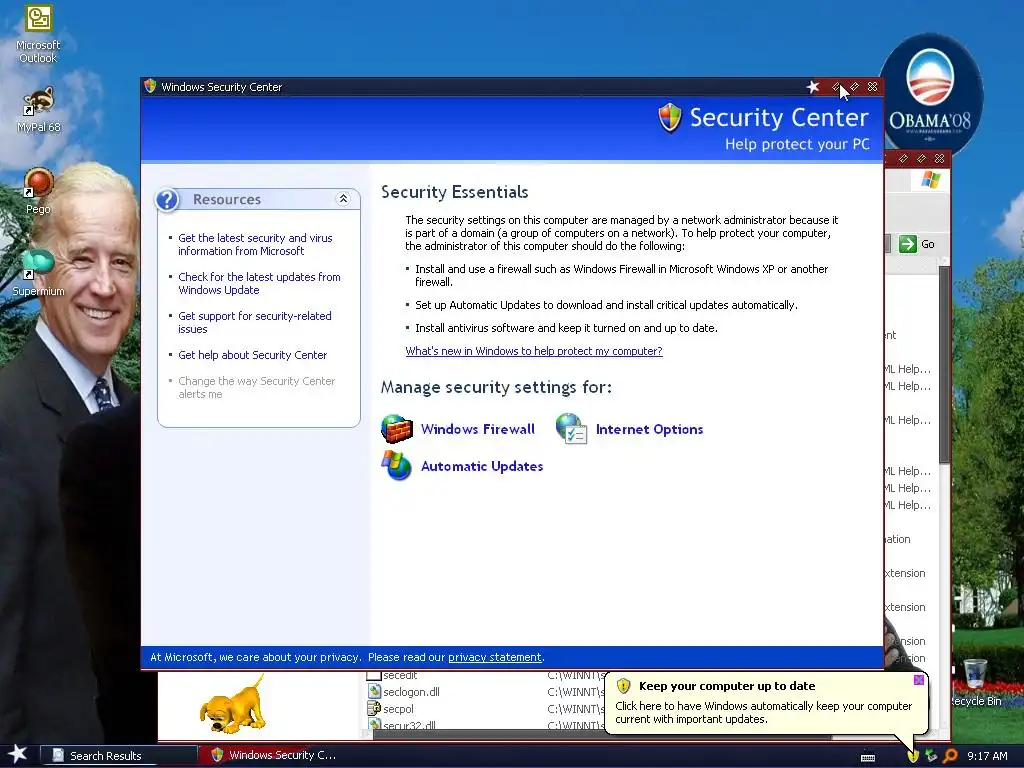Click the yellow shield inside the update balloon
The image size is (1024, 768).
coord(623,686)
